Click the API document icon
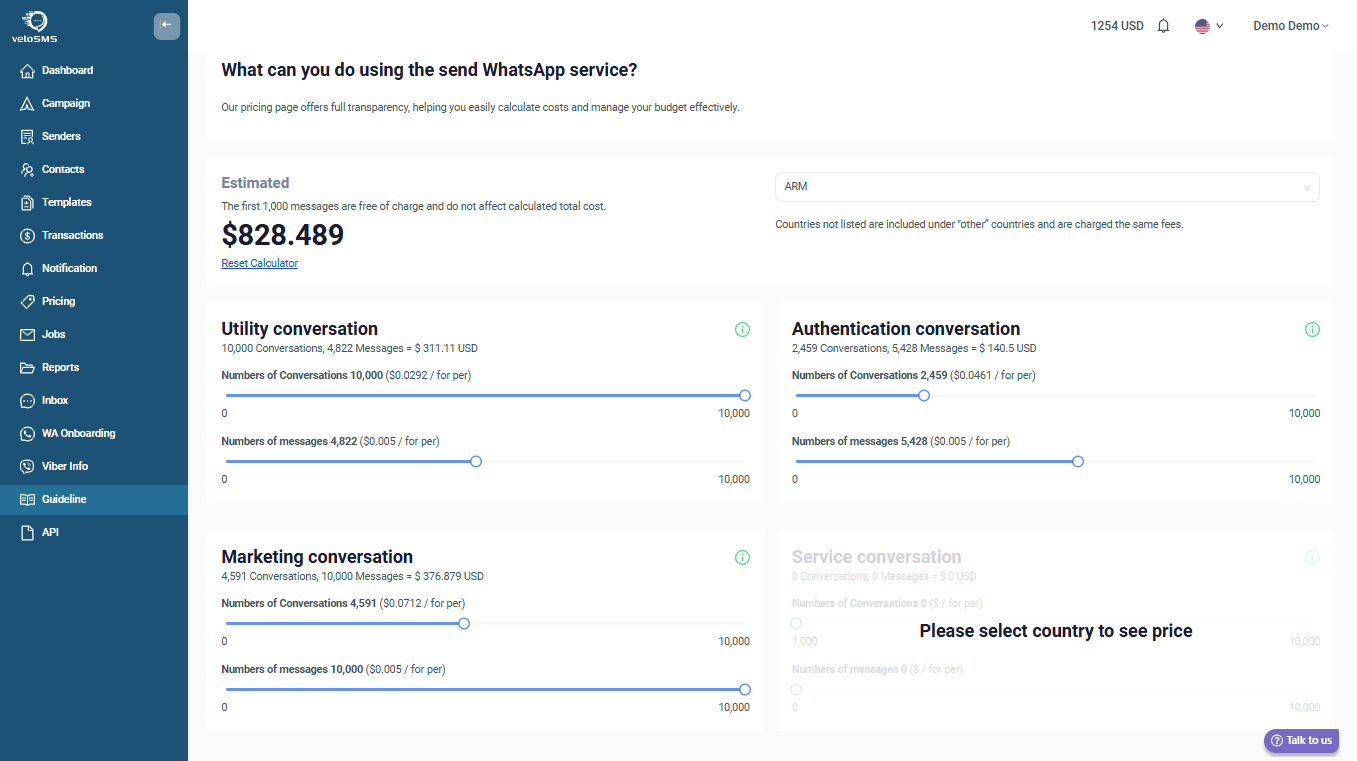Image resolution: width=1357 pixels, height=761 pixels. (x=27, y=533)
